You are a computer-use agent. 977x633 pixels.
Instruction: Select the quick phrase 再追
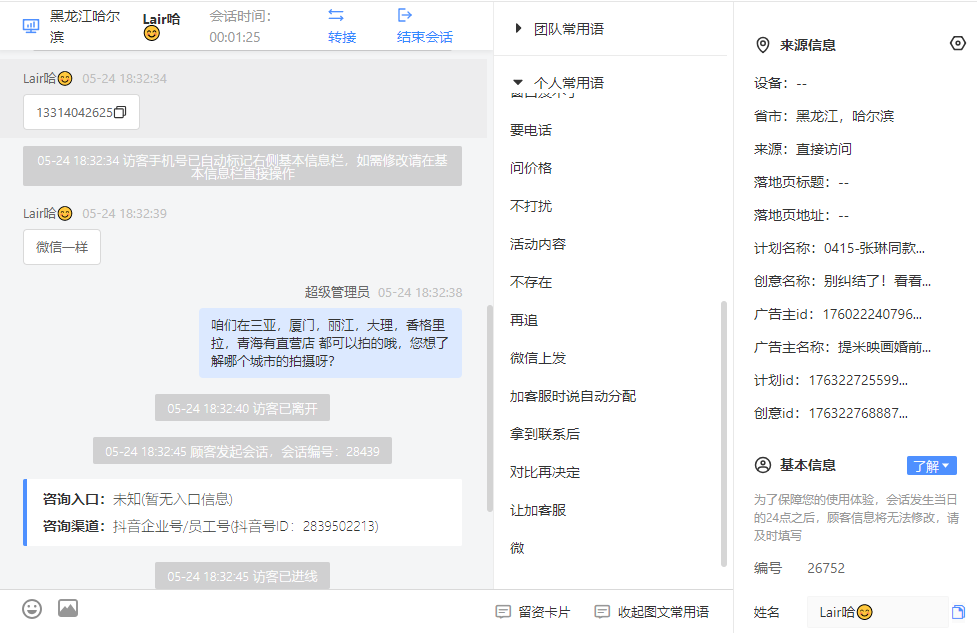coord(524,320)
